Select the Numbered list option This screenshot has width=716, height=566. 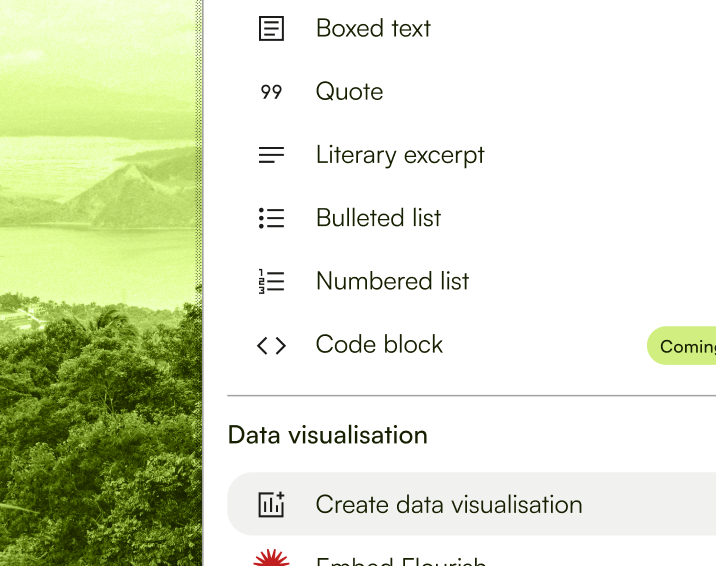pyautogui.click(x=392, y=282)
